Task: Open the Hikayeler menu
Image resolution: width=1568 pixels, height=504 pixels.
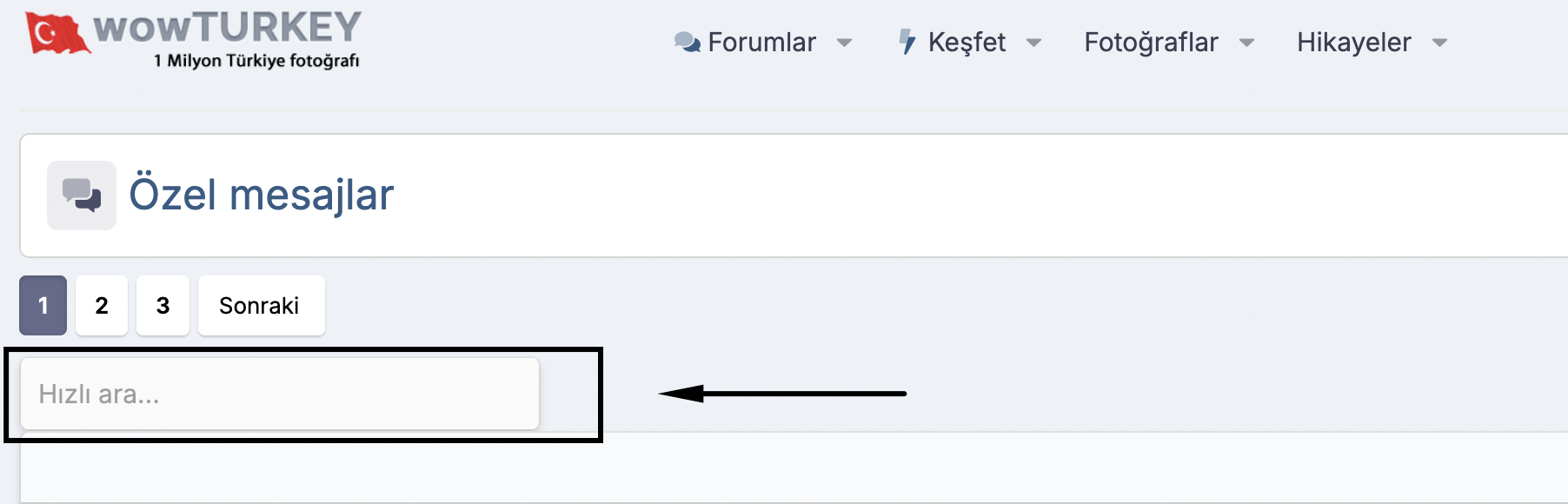Action: pyautogui.click(x=1353, y=42)
